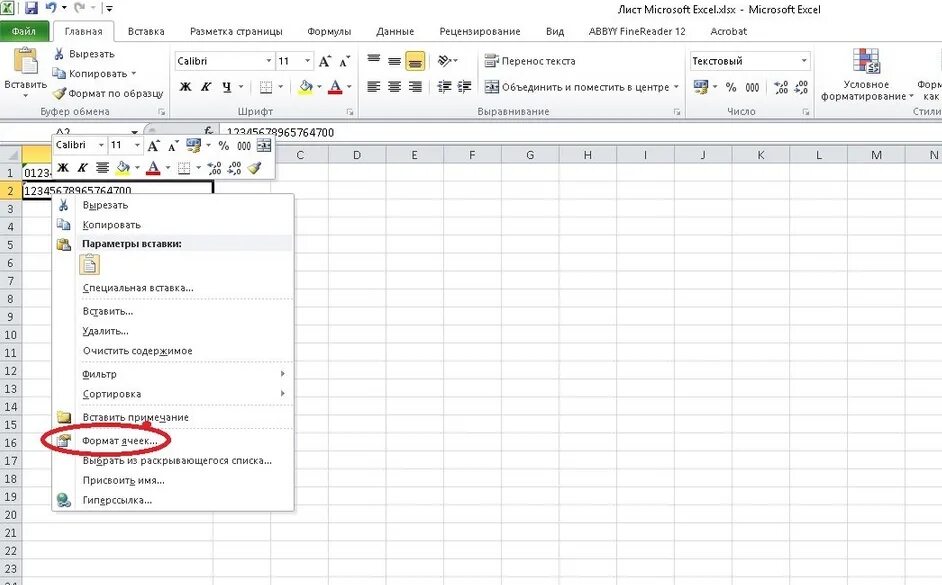Switch to the Рецензирование tab
The height and width of the screenshot is (585, 942).
pyautogui.click(x=480, y=31)
